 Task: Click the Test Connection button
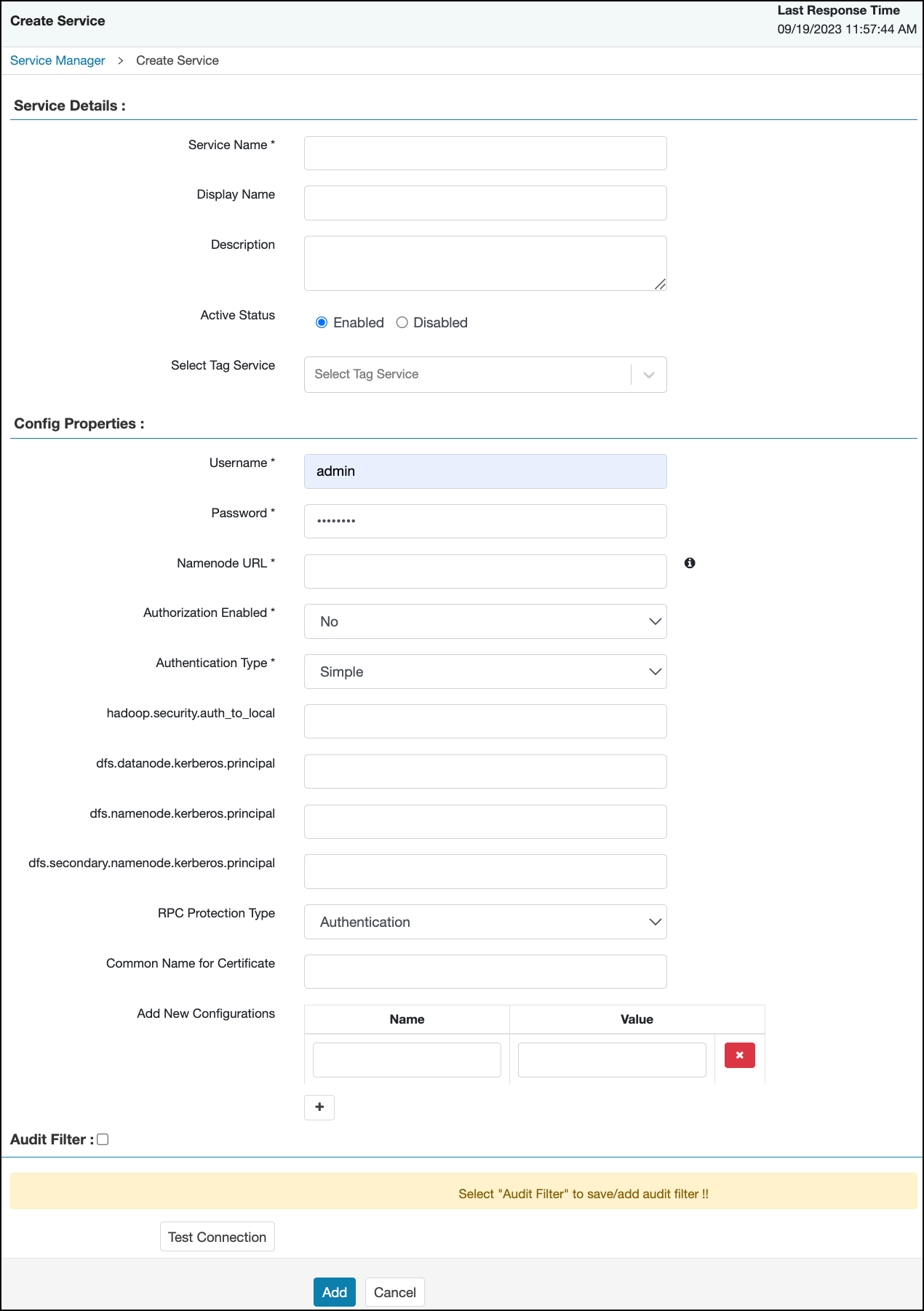point(217,1237)
